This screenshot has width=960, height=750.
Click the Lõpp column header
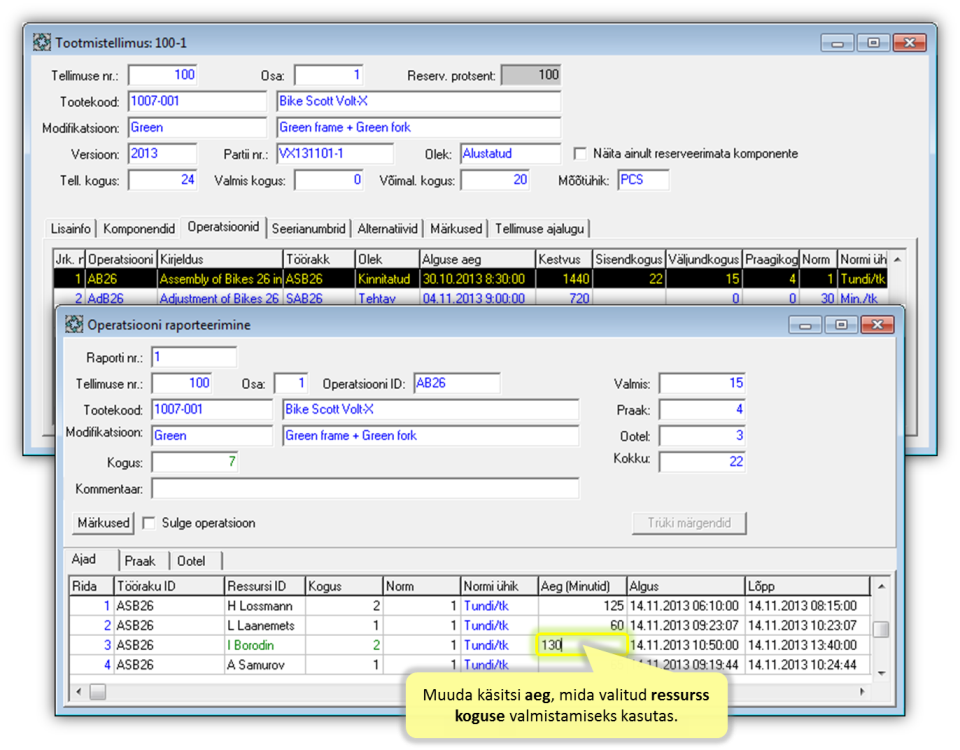(807, 586)
